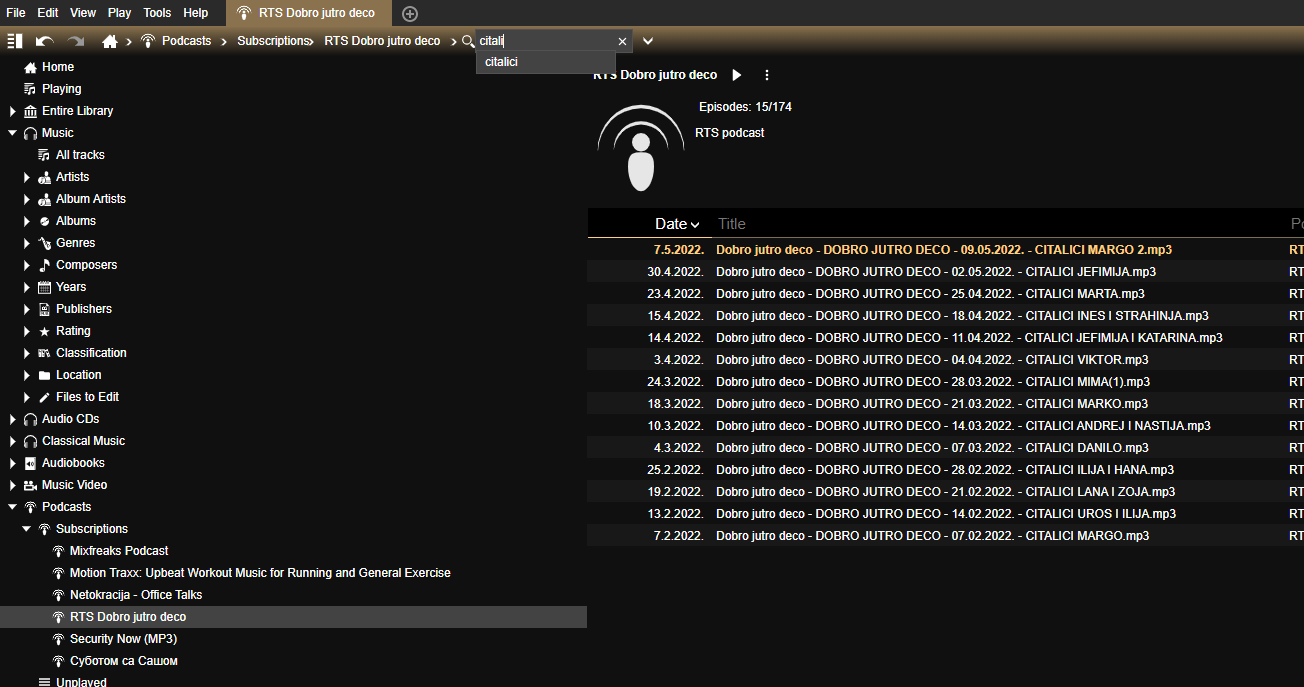Click Subscriptions in the breadcrumb path
Image resolution: width=1304 pixels, height=687 pixels.
coord(273,41)
